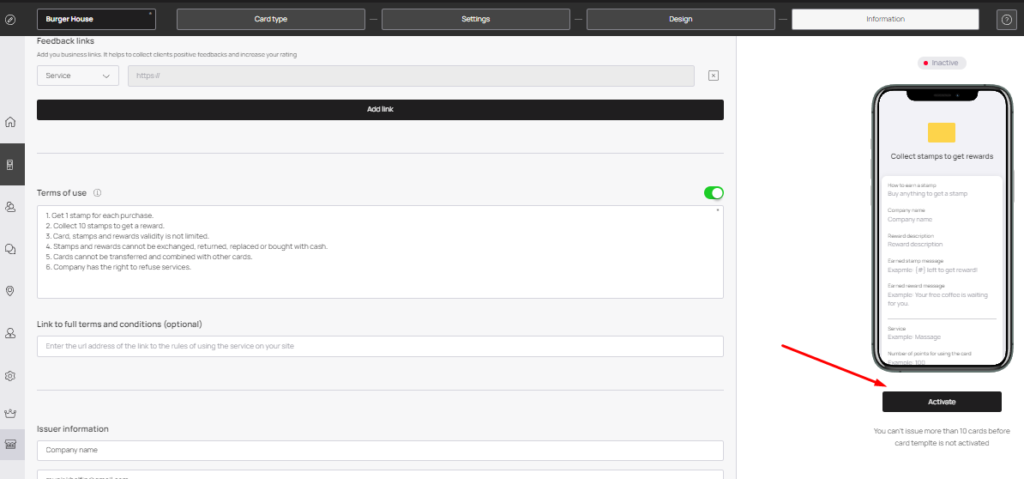The width and height of the screenshot is (1024, 479).
Task: Select the cards icon in sidebar
Action: click(x=10, y=165)
